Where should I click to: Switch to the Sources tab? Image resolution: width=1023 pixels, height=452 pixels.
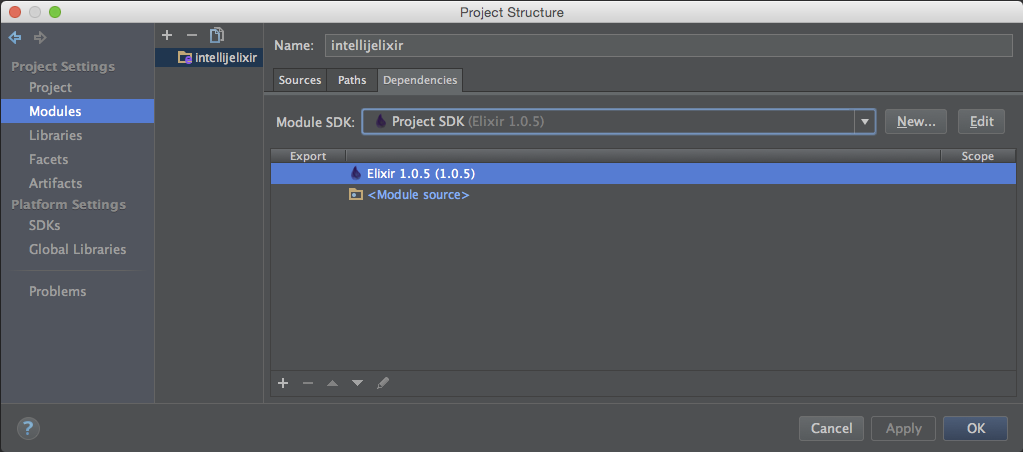coord(300,80)
